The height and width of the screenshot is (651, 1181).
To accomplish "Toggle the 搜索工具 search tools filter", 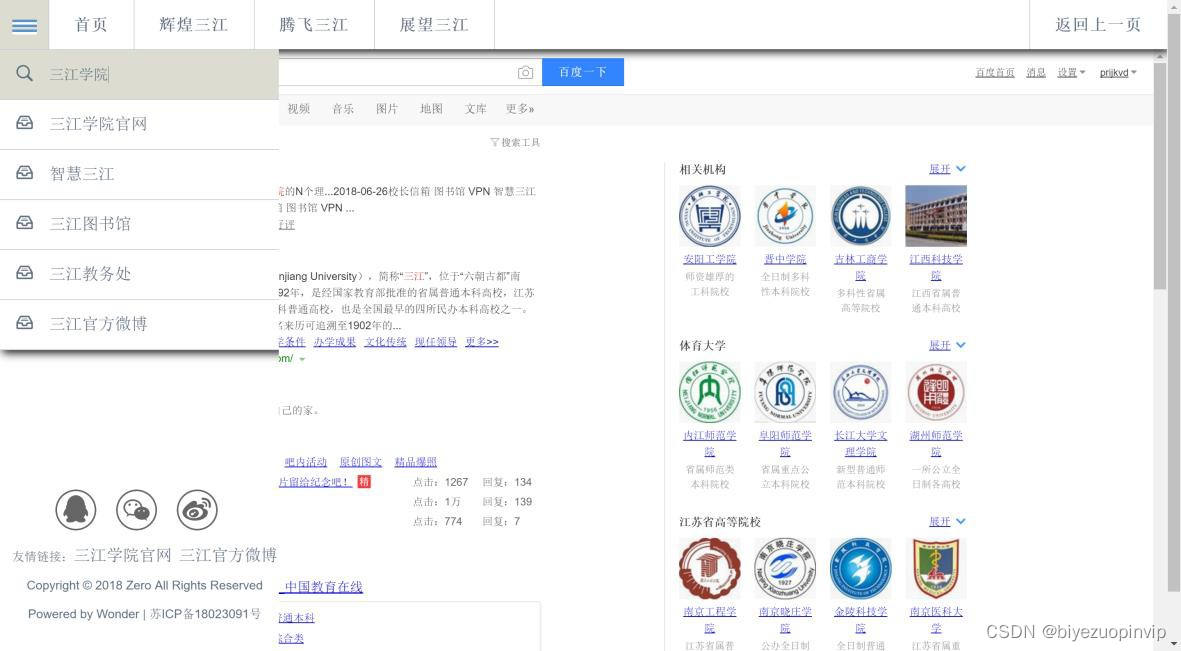I will (515, 142).
